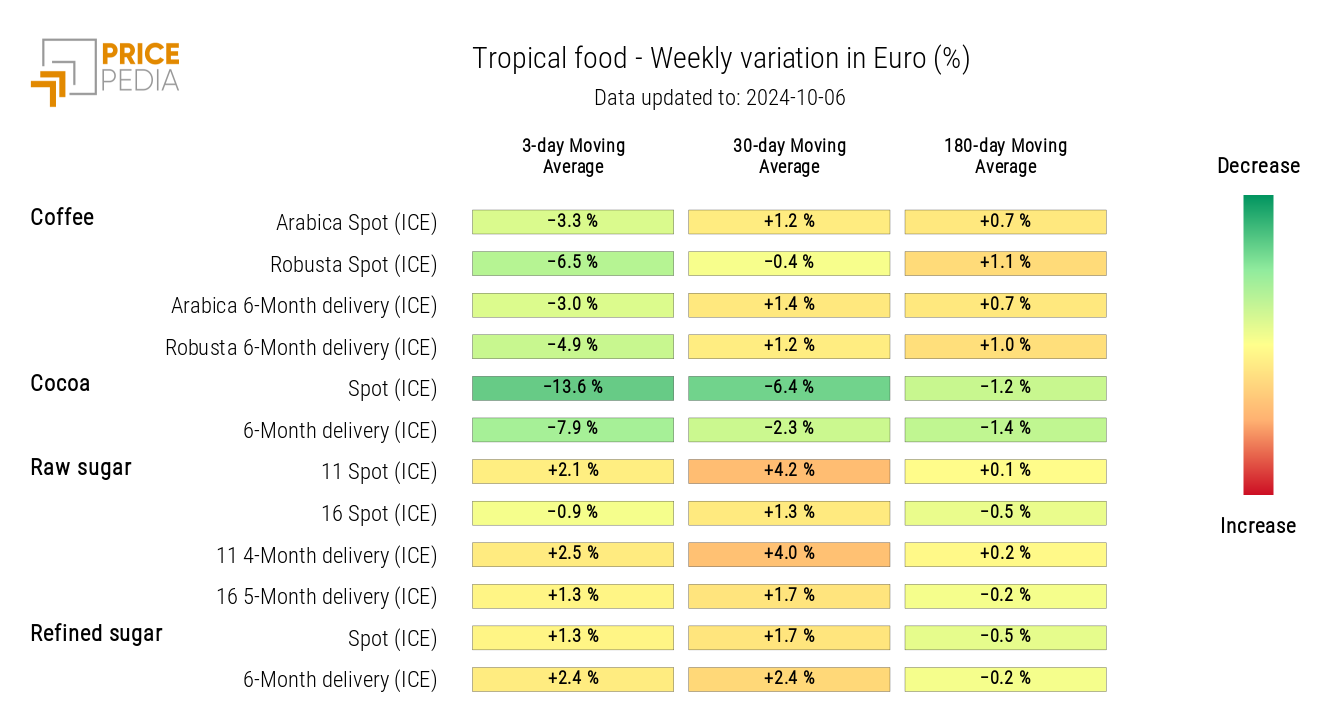
Task: Click the color gradient legend bar
Action: click(1258, 344)
